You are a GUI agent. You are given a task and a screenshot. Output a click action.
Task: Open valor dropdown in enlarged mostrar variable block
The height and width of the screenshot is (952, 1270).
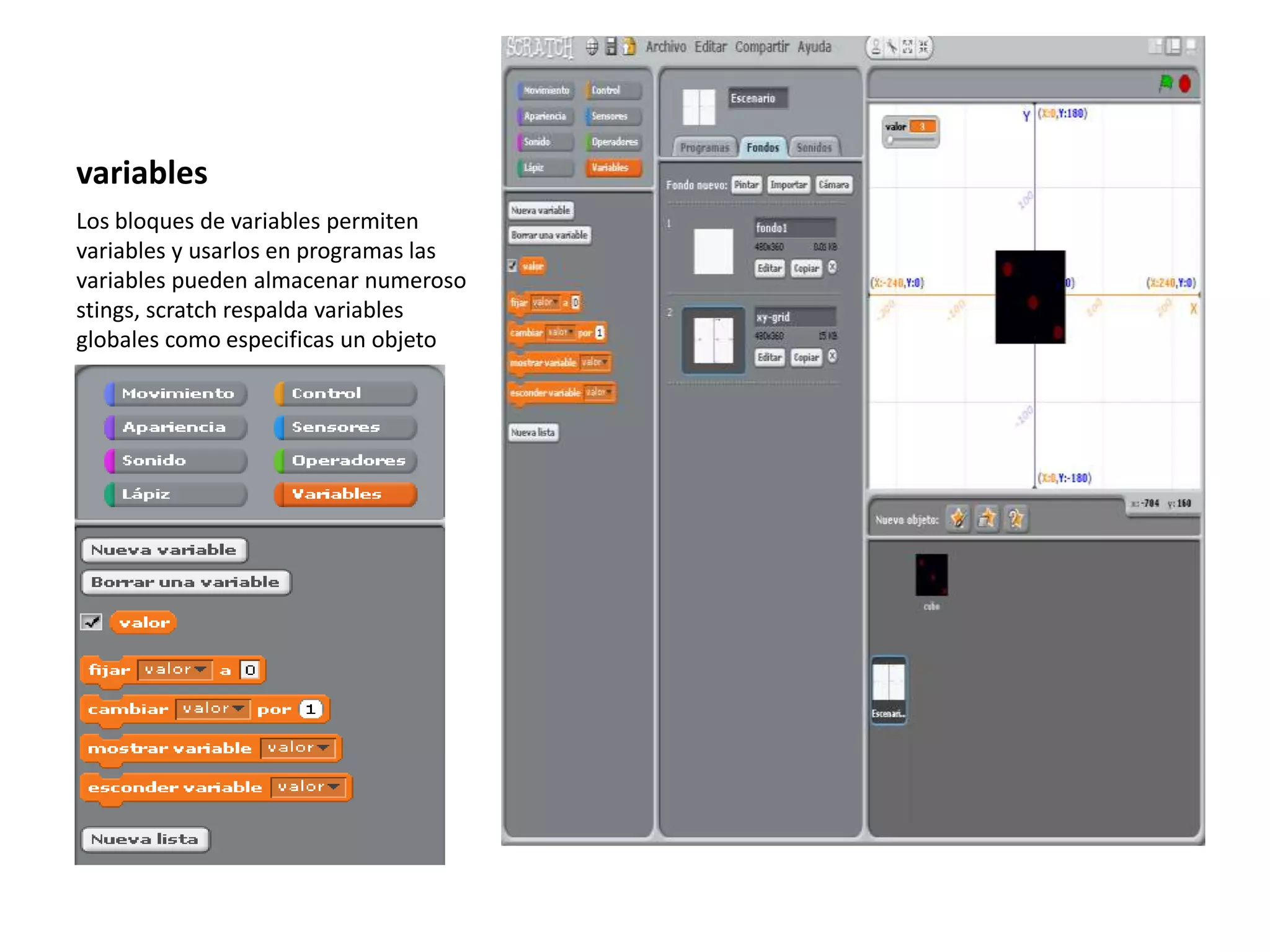(x=322, y=748)
